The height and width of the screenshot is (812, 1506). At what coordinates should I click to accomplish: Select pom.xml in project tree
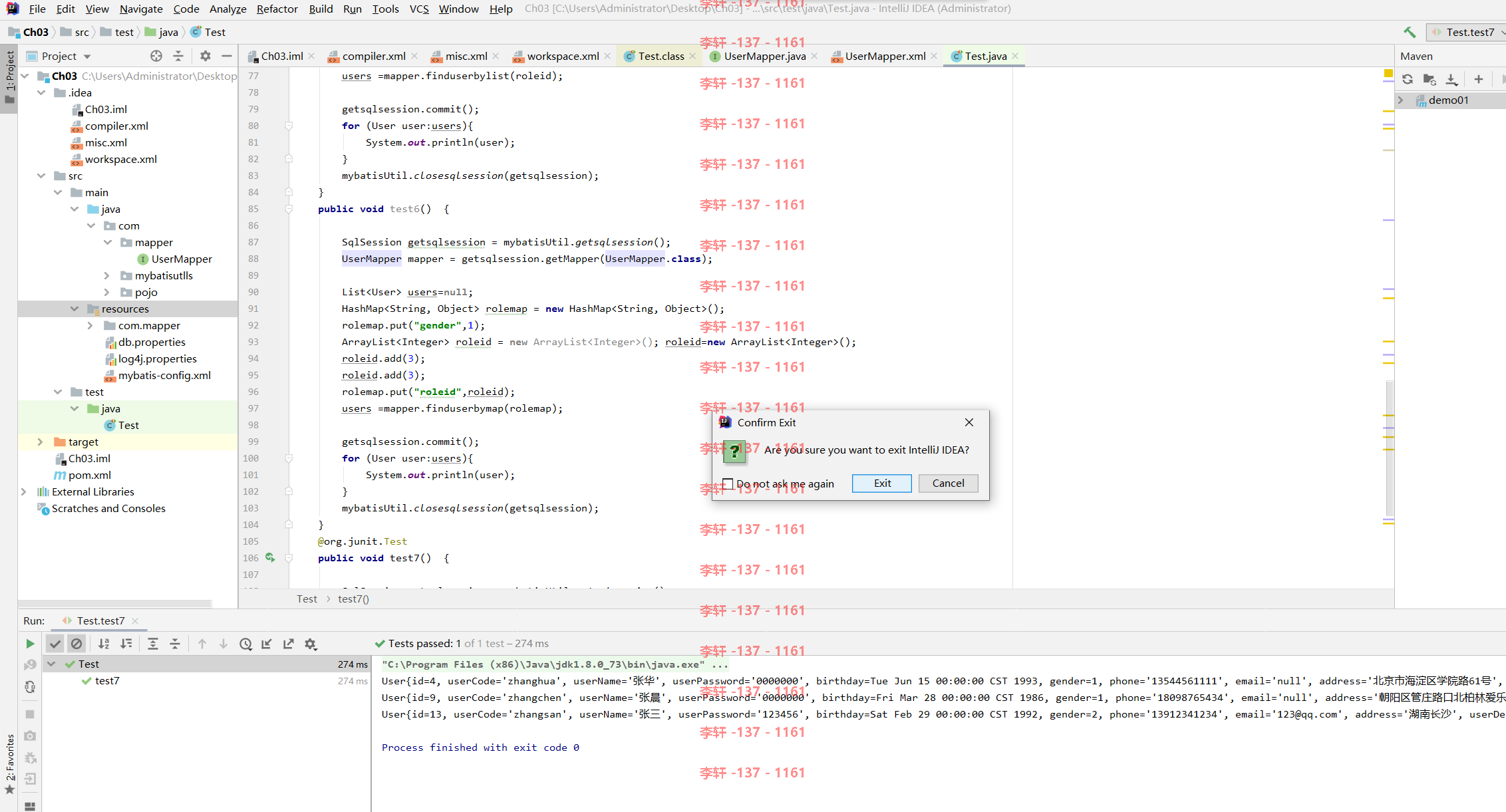point(89,475)
